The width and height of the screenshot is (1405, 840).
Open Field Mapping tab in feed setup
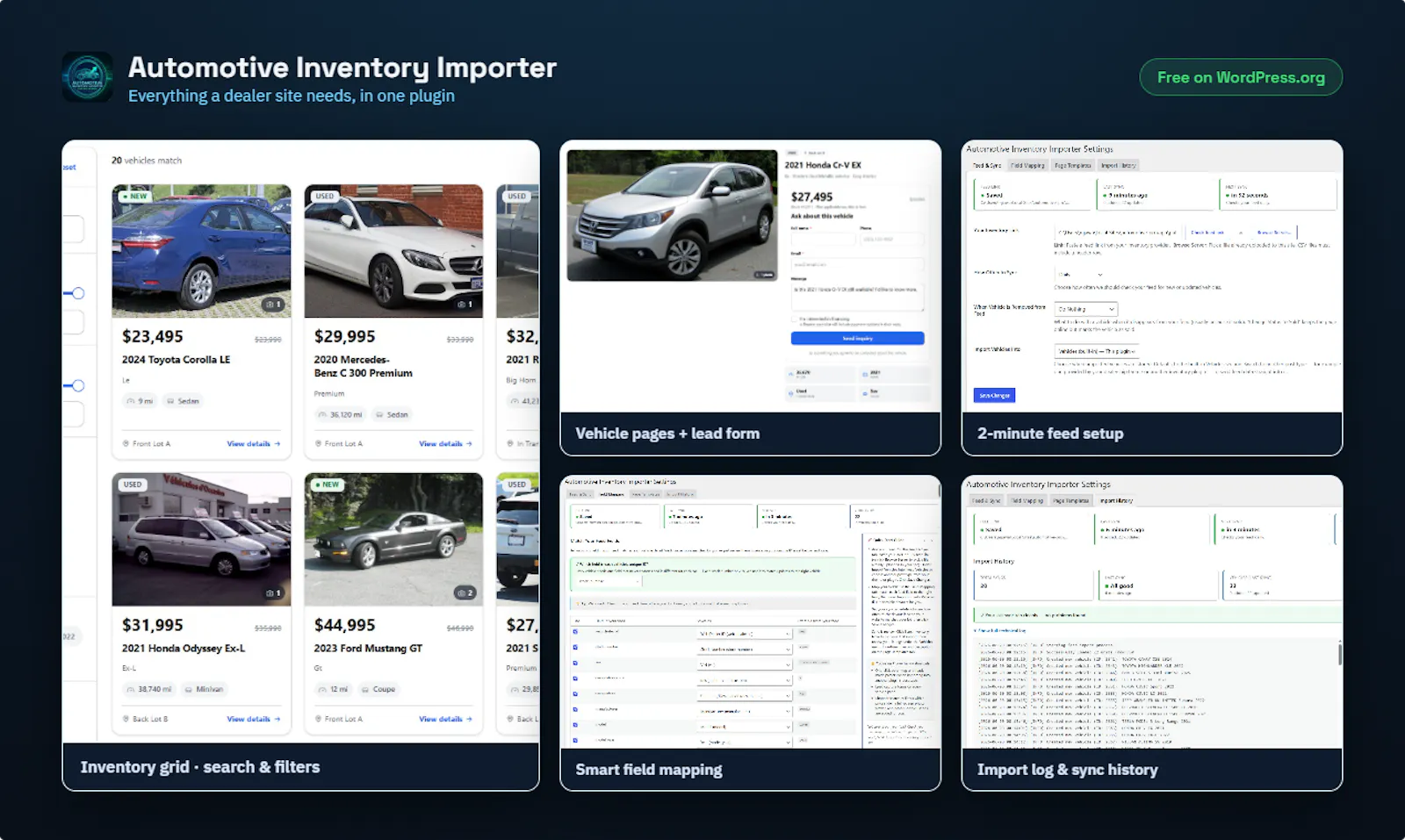(1027, 165)
